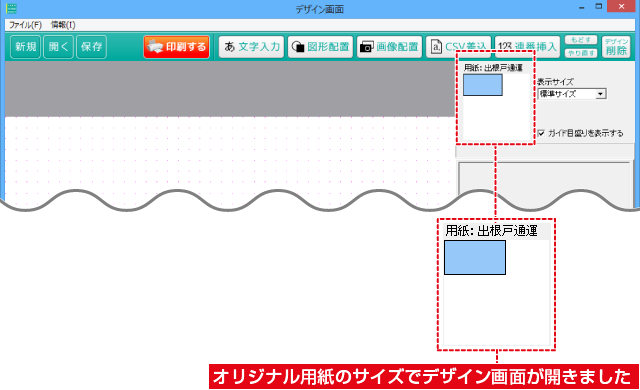Expand the 表示サイズ dropdown arrow

[x=600, y=94]
